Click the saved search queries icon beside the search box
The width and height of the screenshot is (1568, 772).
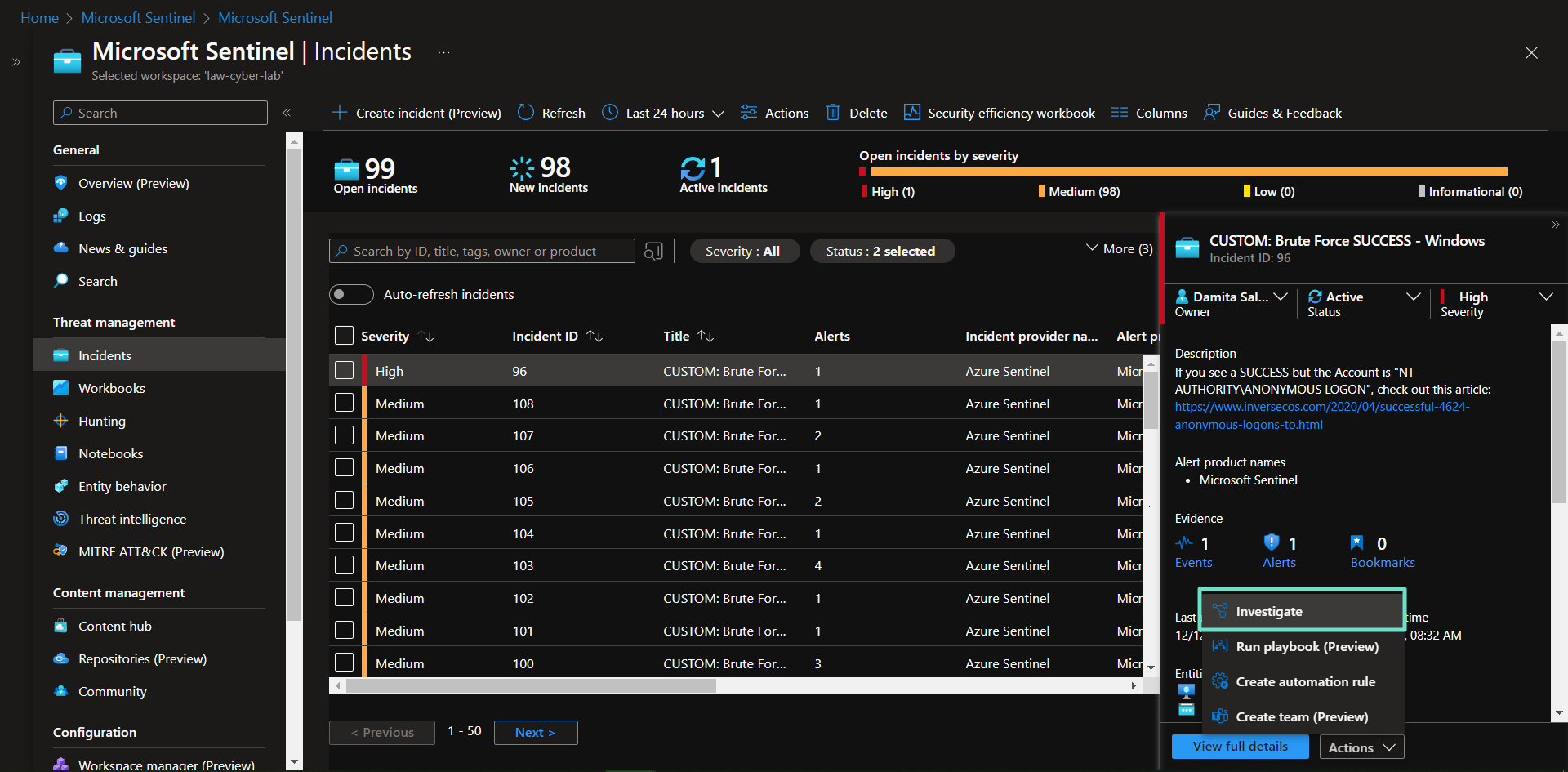[x=653, y=251]
